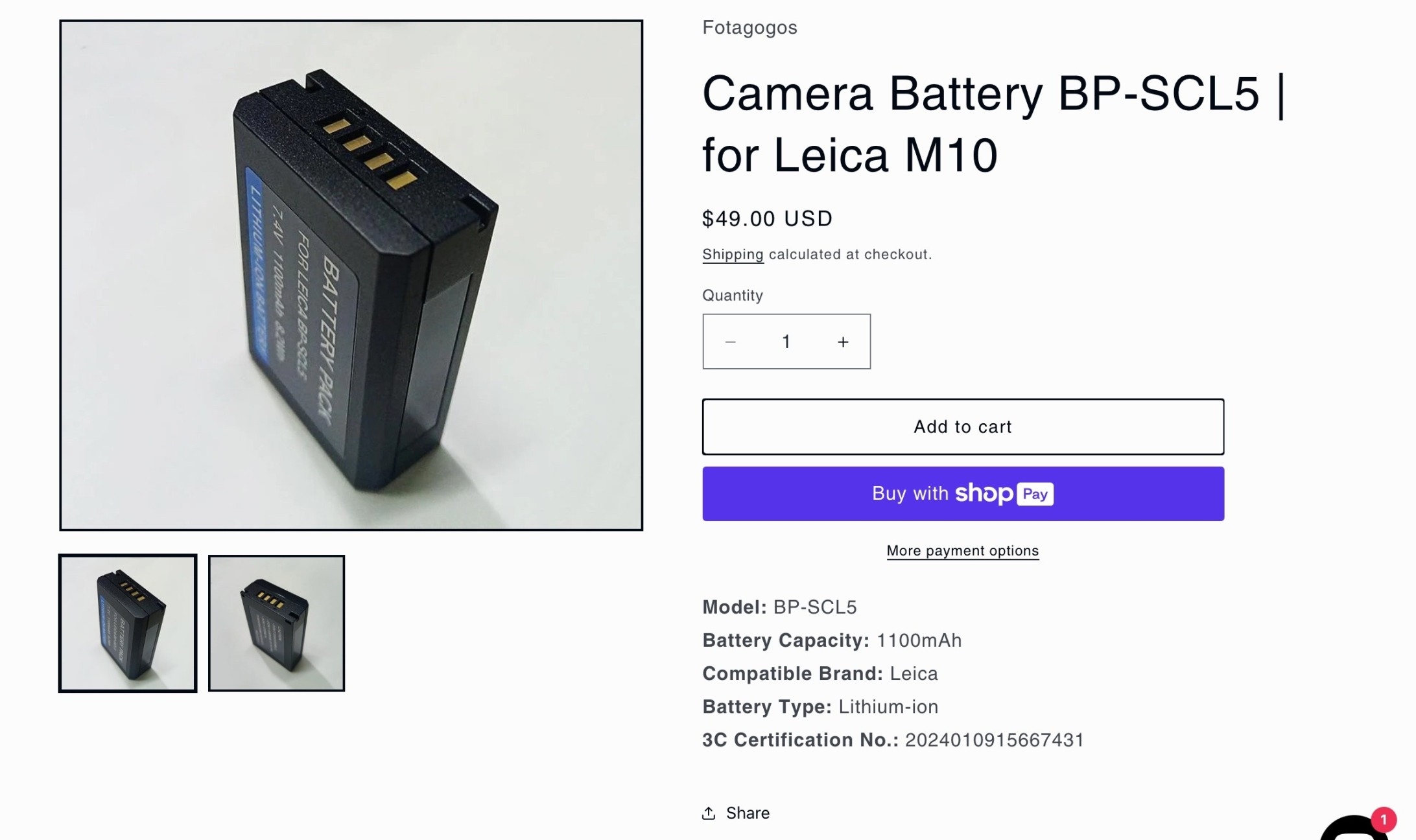
Task: Click the large main product photo
Action: 351,275
